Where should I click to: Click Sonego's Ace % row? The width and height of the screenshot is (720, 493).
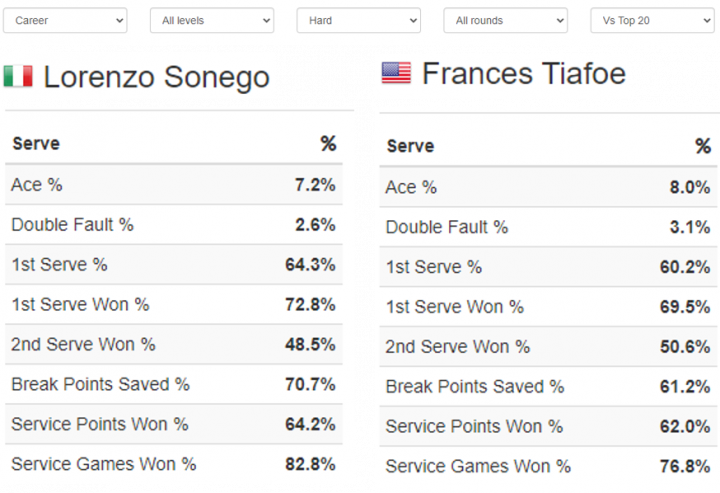(x=174, y=185)
